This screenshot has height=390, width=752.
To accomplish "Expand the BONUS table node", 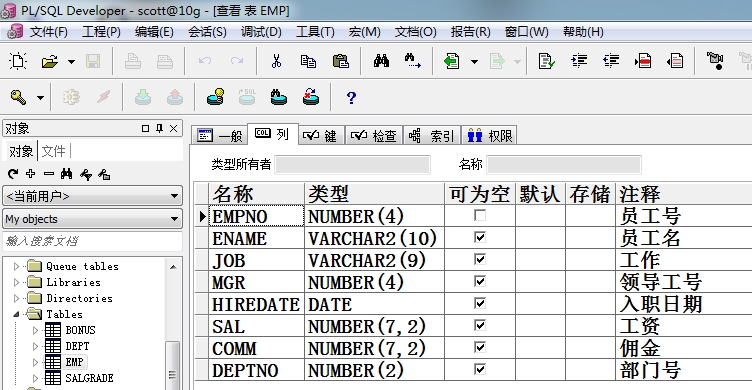I will coord(35,330).
